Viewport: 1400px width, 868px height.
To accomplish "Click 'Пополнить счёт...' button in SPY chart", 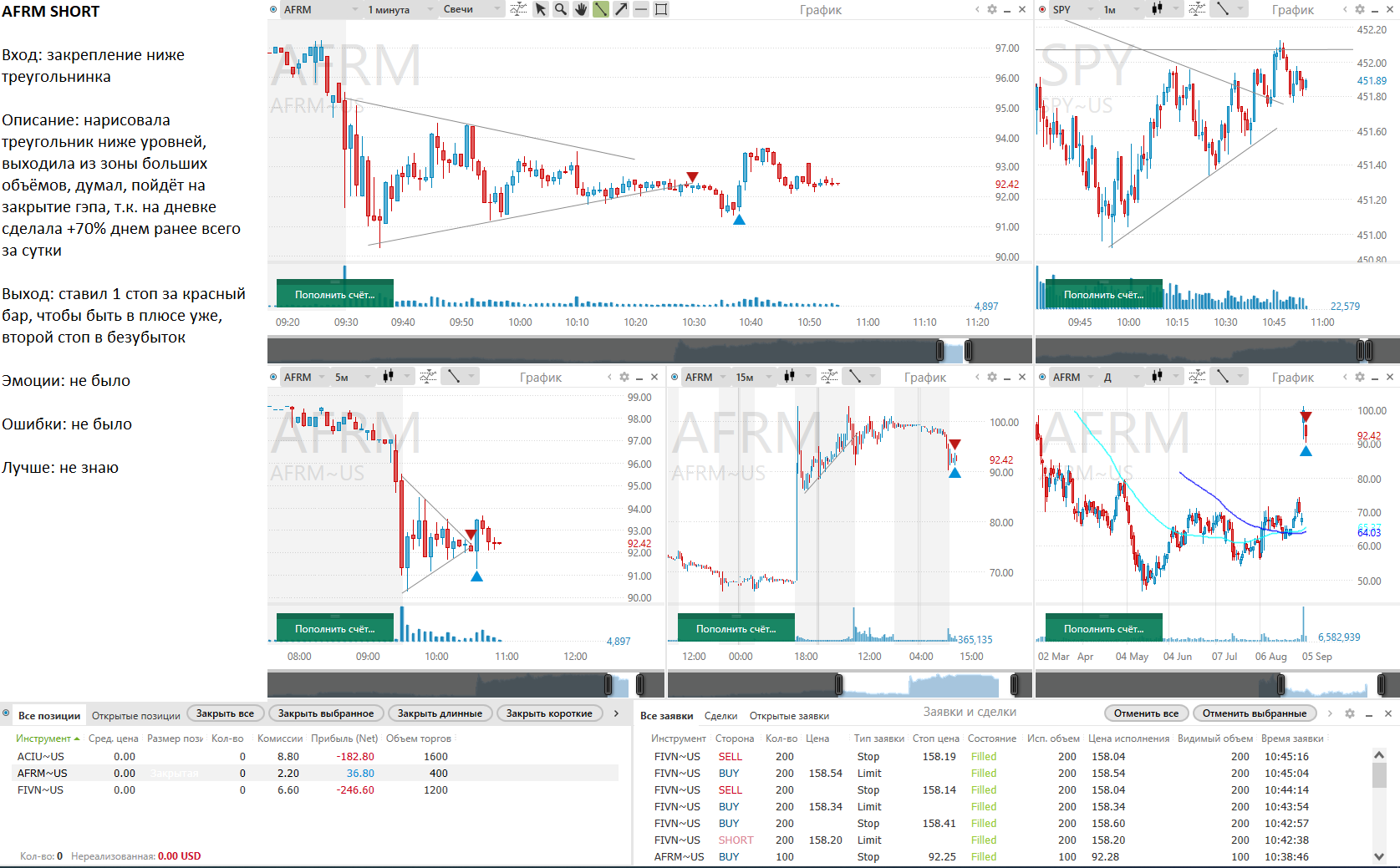I will 1103,294.
